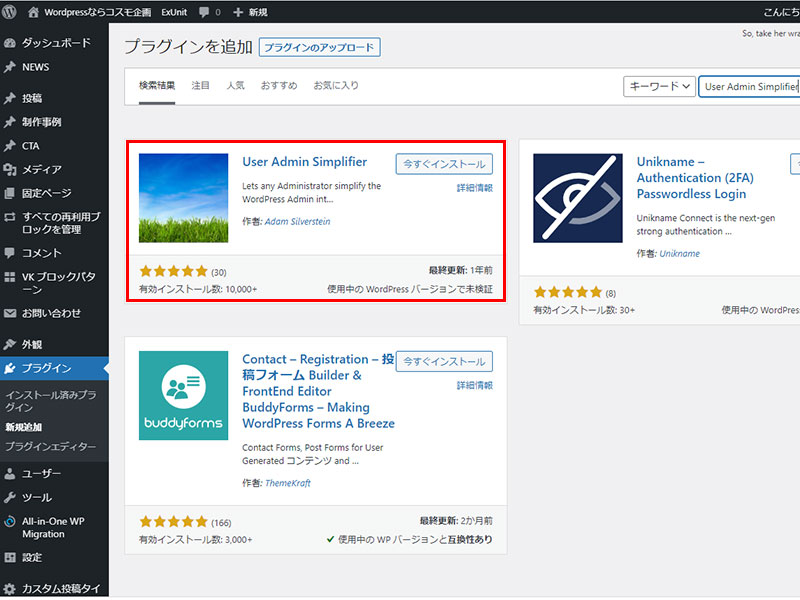Click the WordPress logo in admin bar
800x600 pixels.
10,12
